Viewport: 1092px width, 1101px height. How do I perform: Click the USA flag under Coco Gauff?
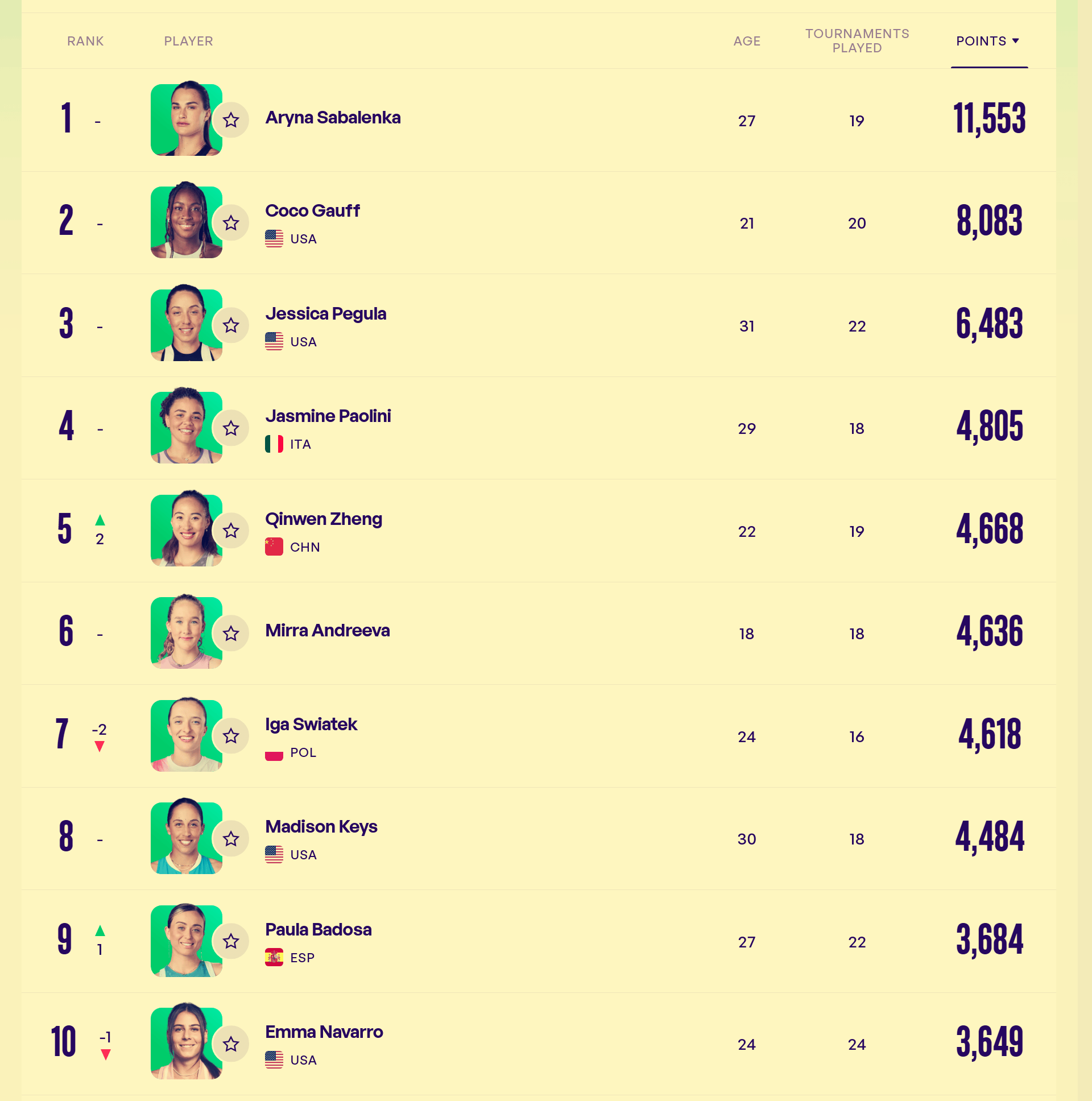pos(274,239)
